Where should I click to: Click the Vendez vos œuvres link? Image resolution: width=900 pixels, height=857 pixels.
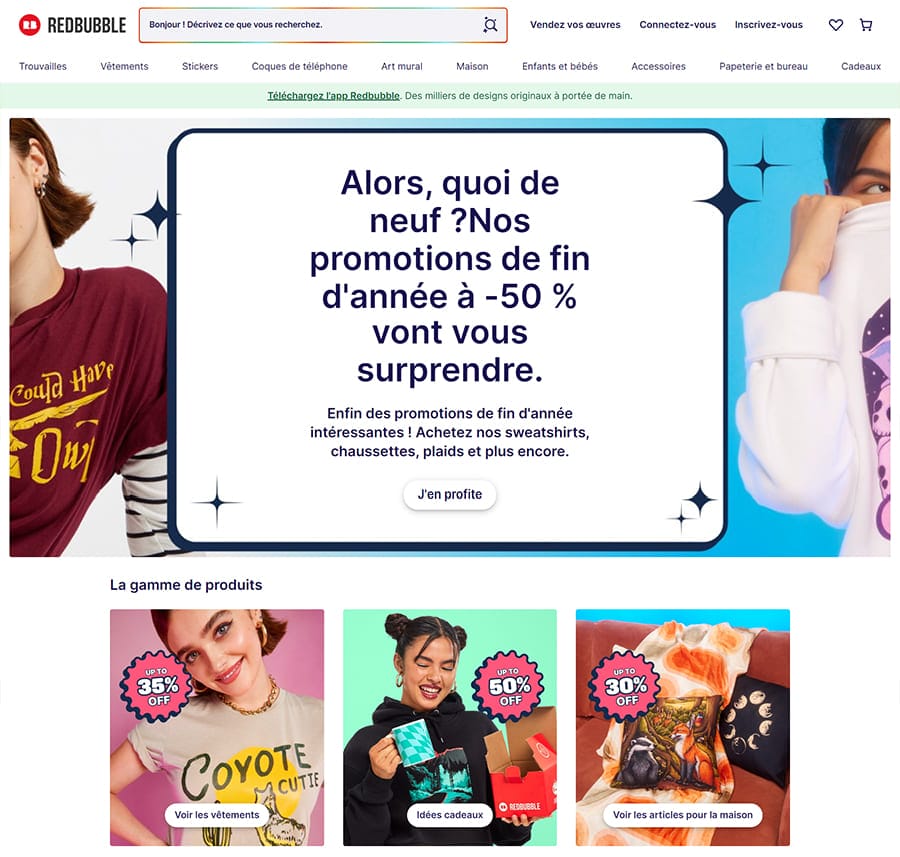pyautogui.click(x=575, y=25)
